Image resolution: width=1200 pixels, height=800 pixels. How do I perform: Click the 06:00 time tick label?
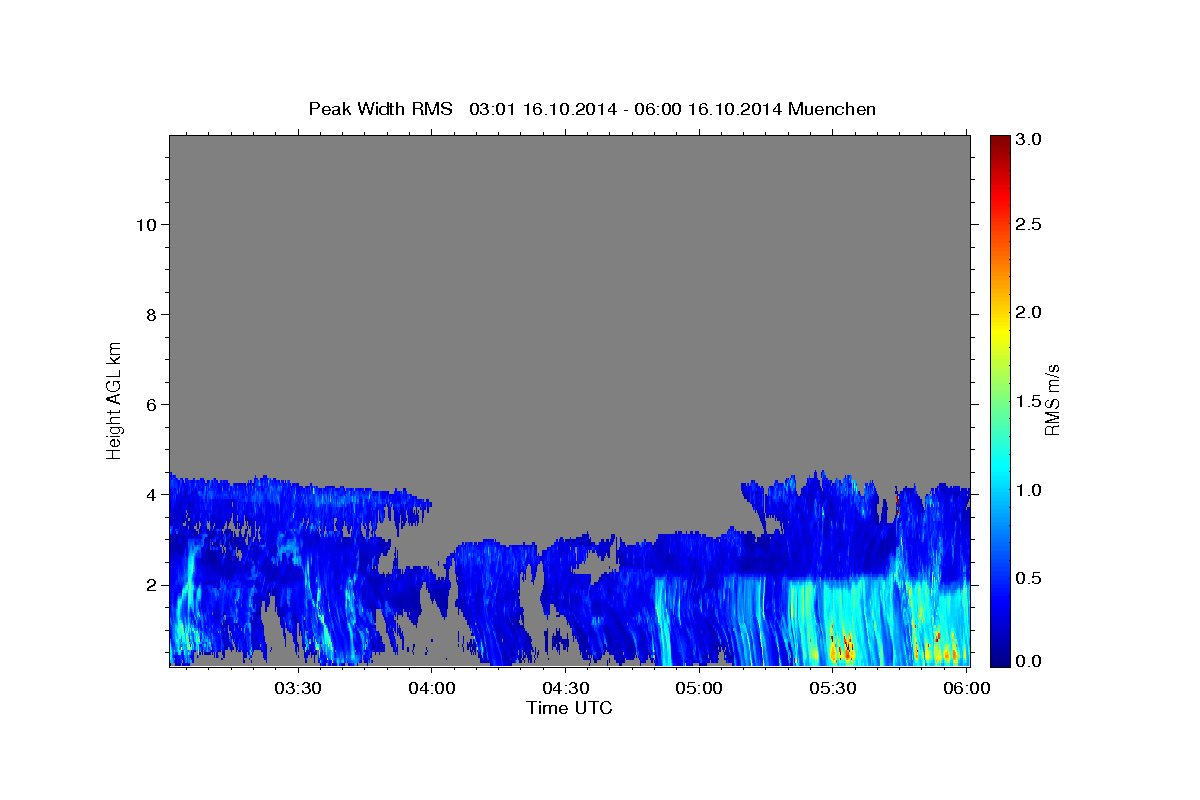[x=967, y=688]
